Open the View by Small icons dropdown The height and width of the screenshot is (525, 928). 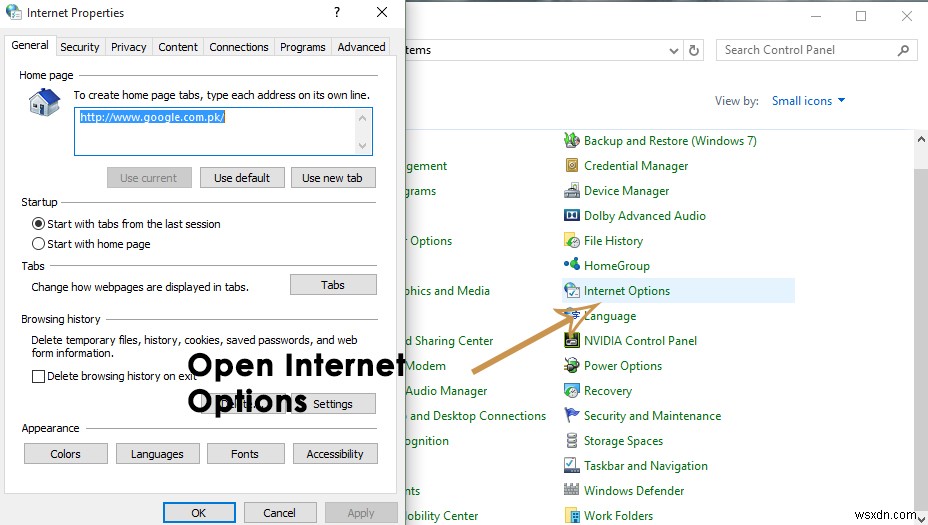pyautogui.click(x=808, y=101)
